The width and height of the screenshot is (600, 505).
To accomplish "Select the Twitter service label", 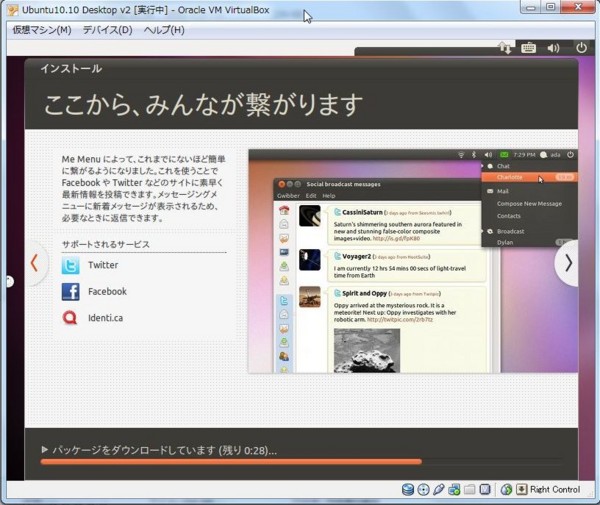I will pyautogui.click(x=103, y=265).
